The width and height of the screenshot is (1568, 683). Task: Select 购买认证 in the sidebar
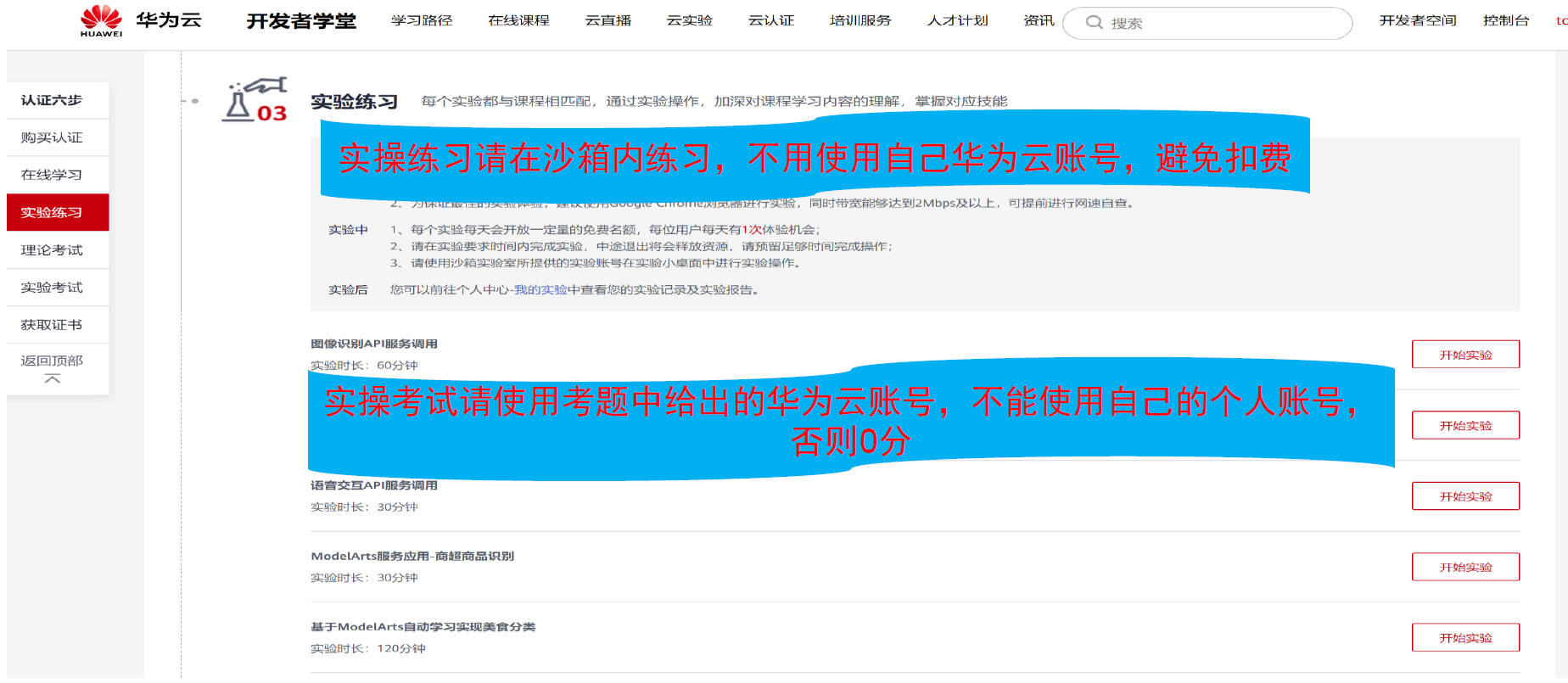tap(58, 137)
